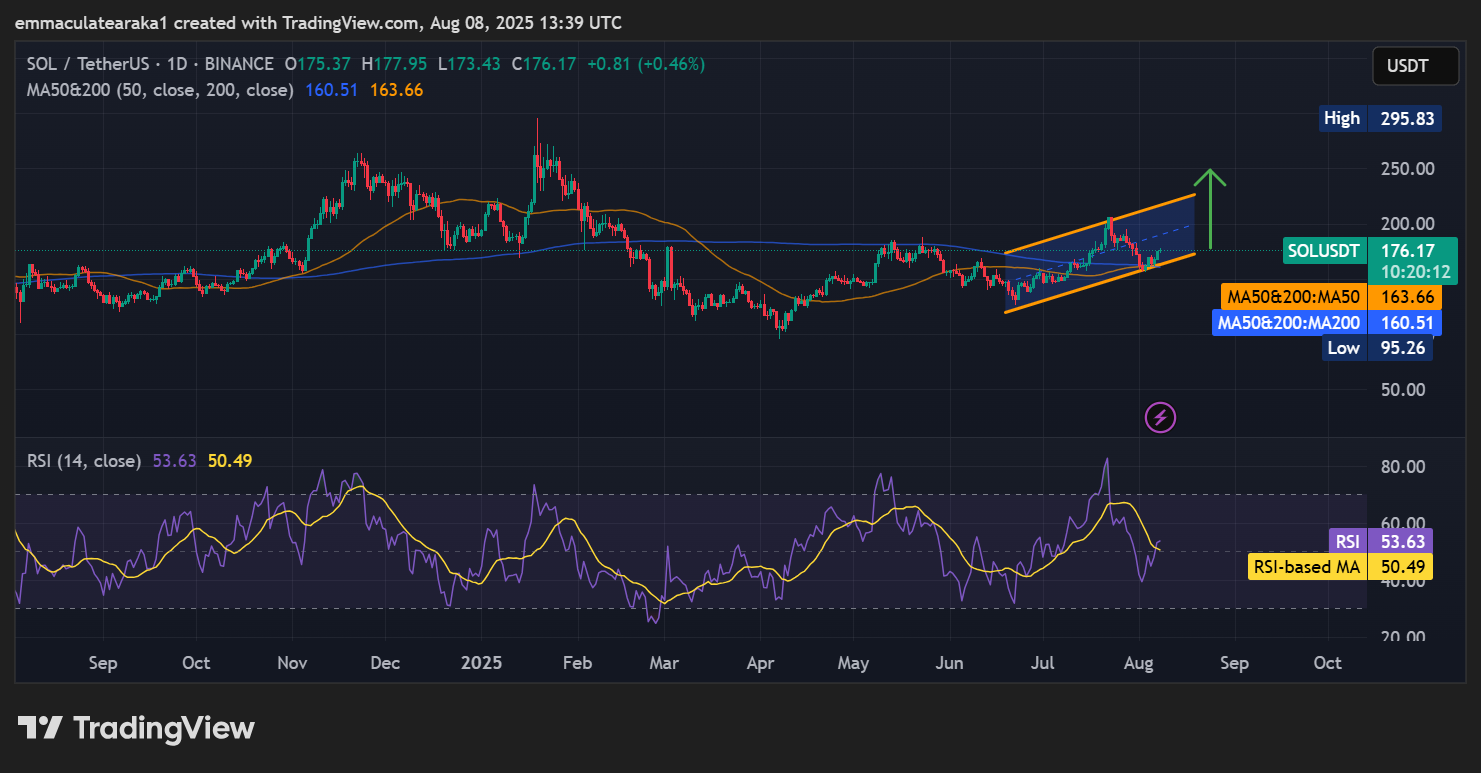Click the BINANCE exchange label
The width and height of the screenshot is (1481, 773).
tap(237, 64)
